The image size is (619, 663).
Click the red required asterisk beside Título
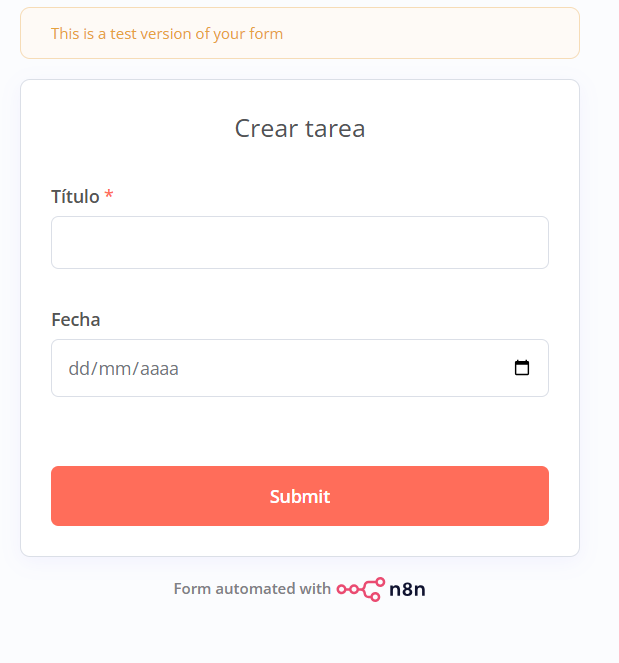(109, 196)
